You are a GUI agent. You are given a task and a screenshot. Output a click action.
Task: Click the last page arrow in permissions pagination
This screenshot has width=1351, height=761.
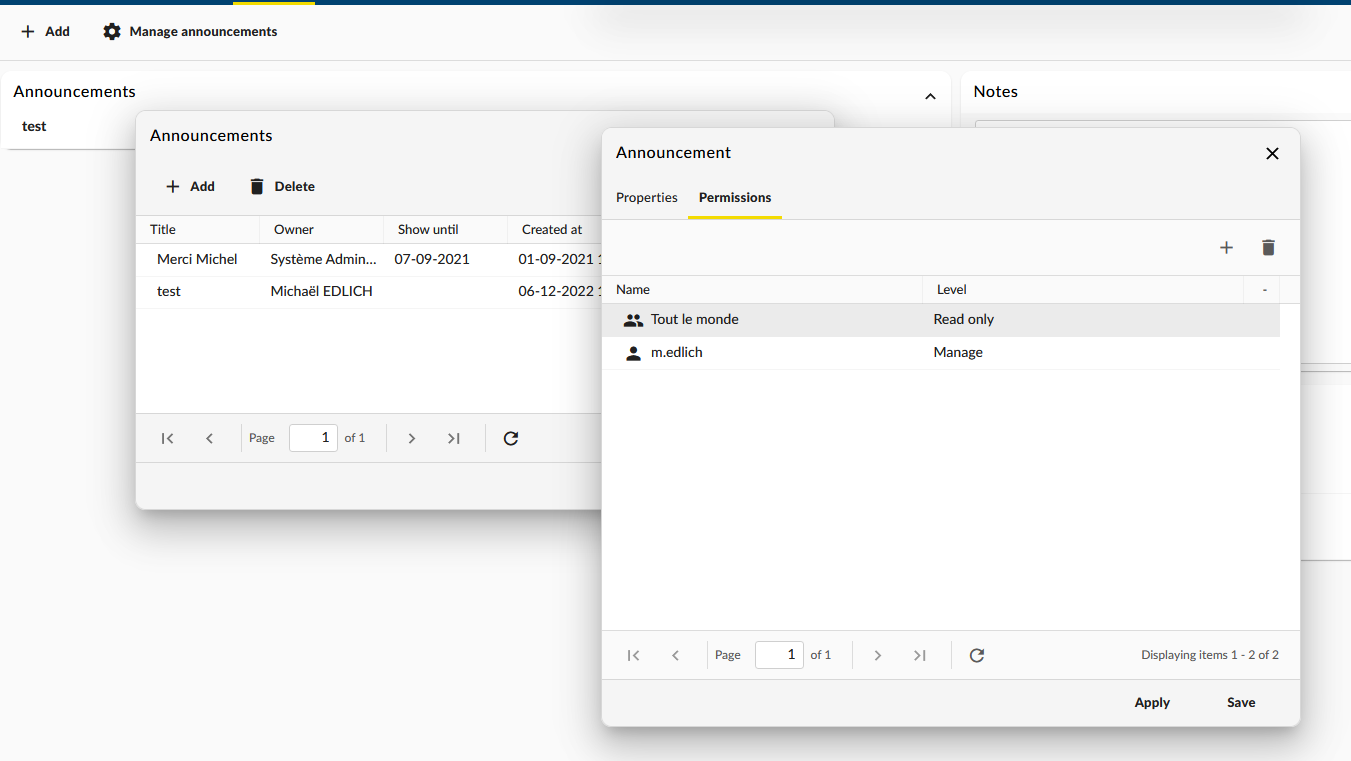919,655
